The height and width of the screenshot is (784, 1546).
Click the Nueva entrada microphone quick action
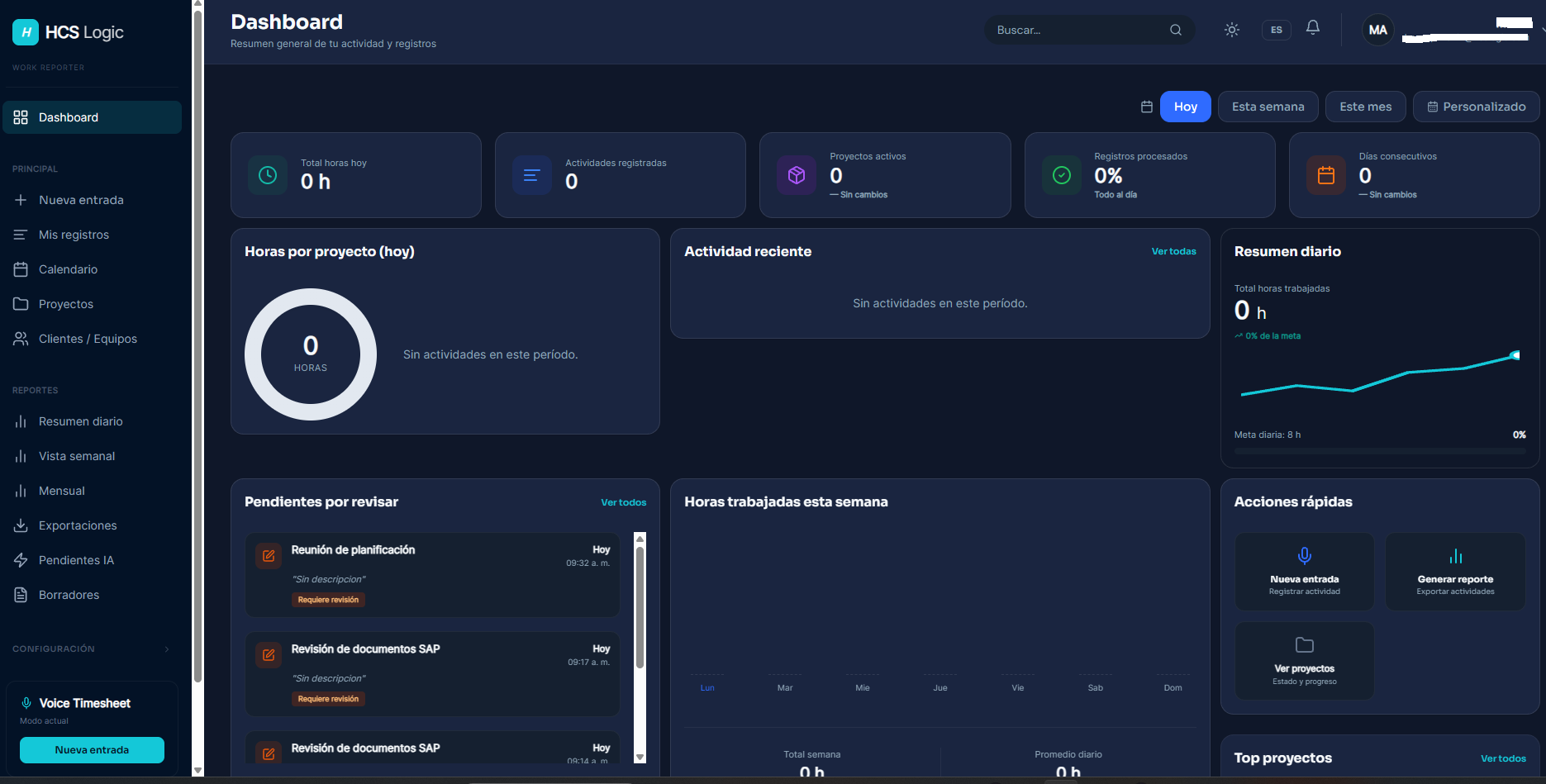(1304, 572)
